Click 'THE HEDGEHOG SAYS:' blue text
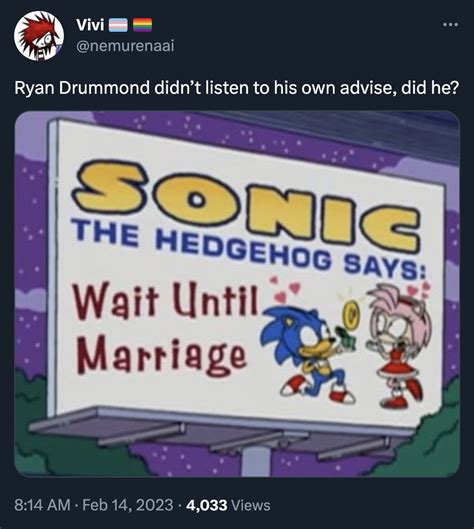 (x=249, y=249)
